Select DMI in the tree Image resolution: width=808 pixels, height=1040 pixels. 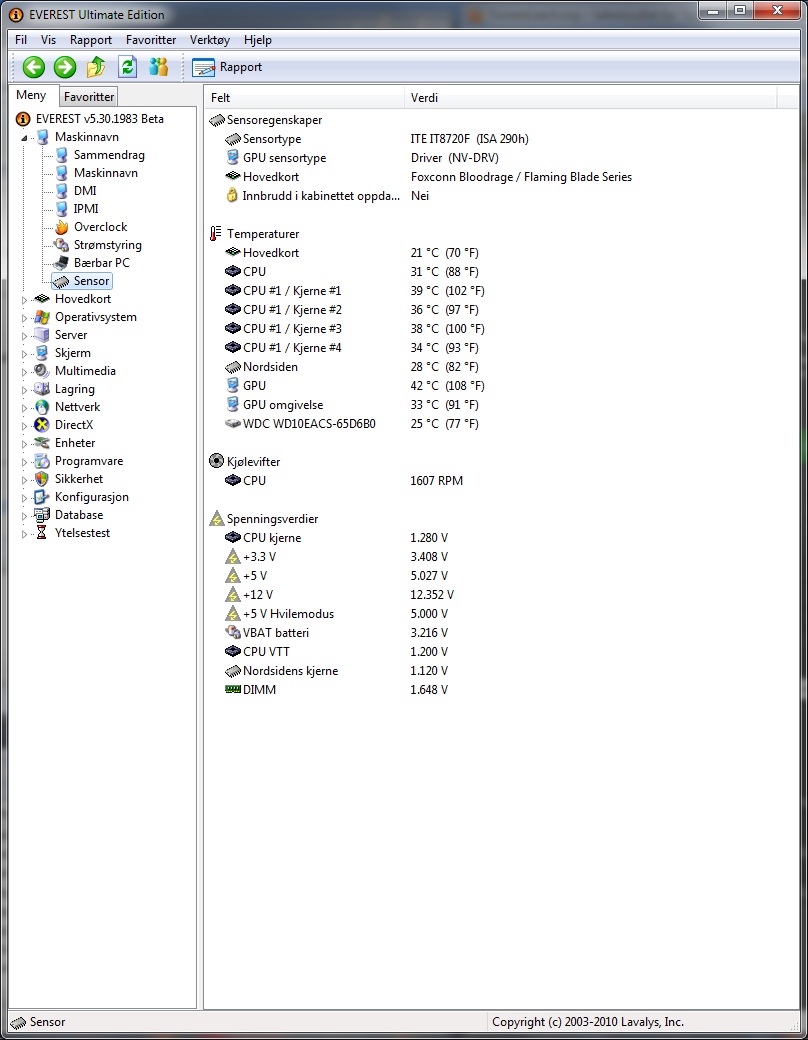85,191
